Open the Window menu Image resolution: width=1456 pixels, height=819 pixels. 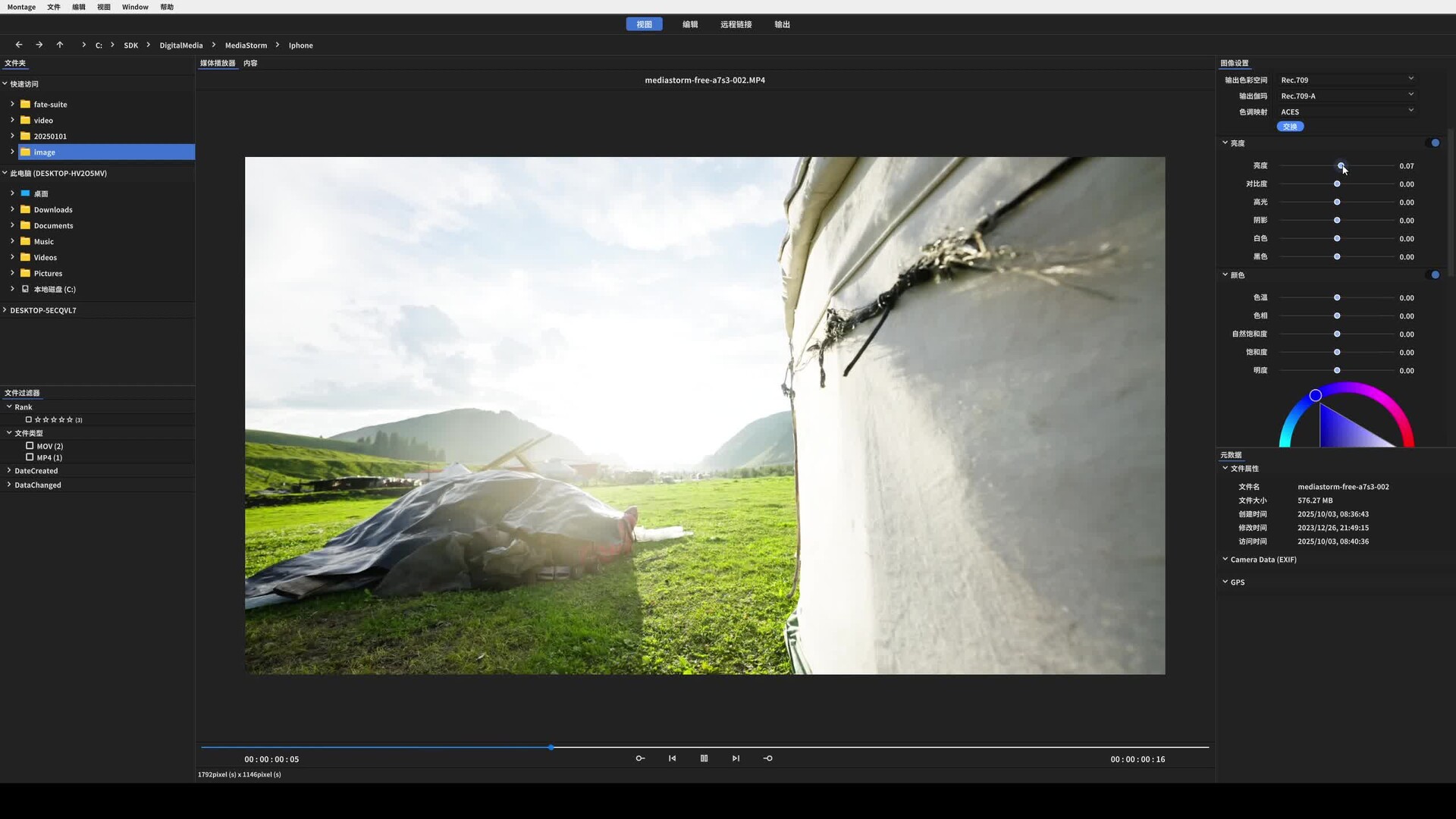click(135, 7)
